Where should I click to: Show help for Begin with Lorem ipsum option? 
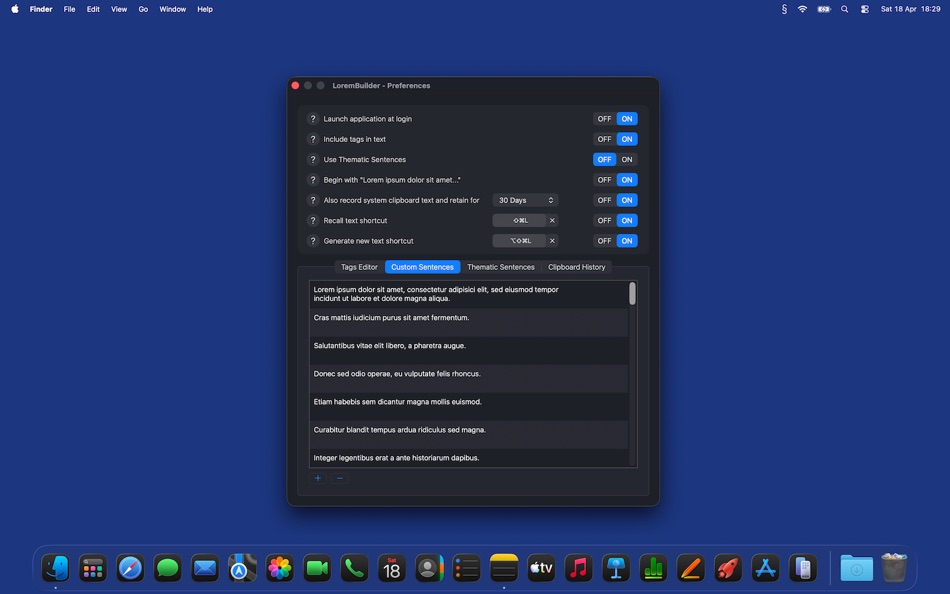[x=313, y=180]
